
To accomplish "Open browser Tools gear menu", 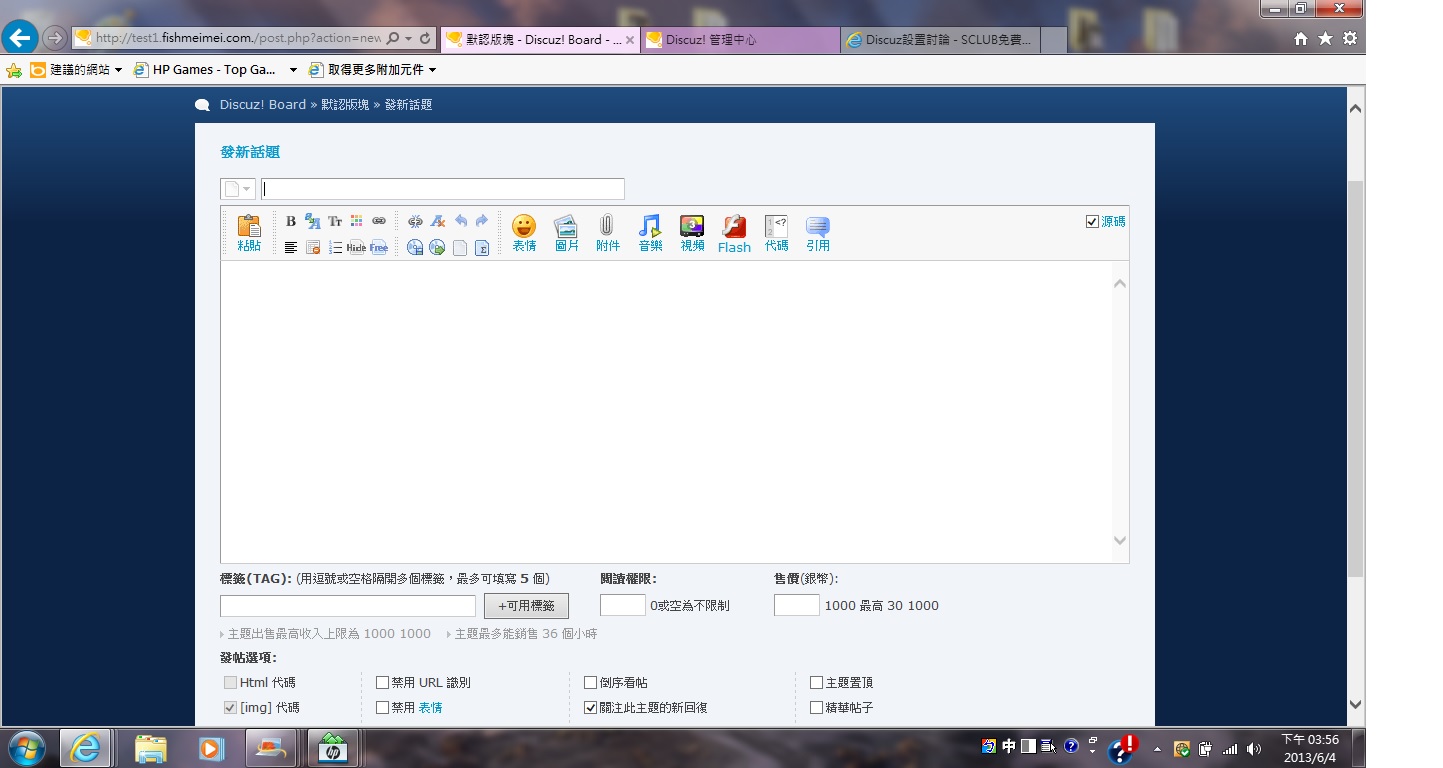I will (1350, 38).
